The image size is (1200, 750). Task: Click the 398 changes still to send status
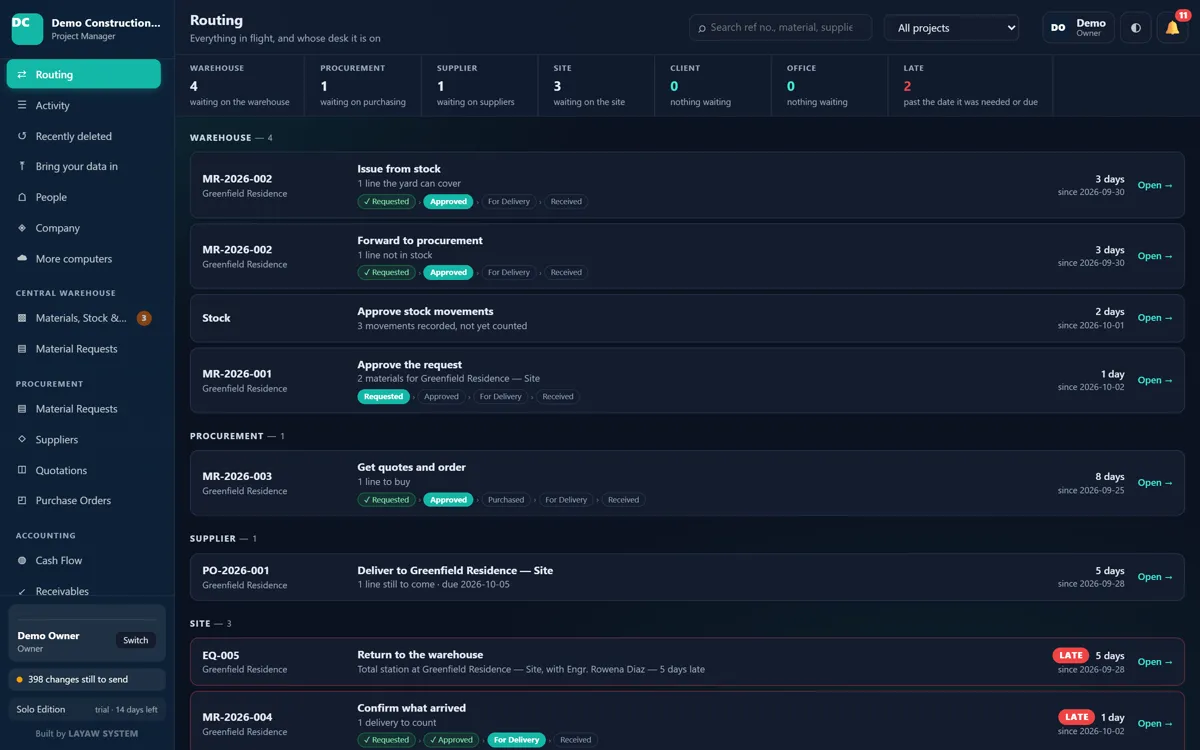(x=87, y=679)
